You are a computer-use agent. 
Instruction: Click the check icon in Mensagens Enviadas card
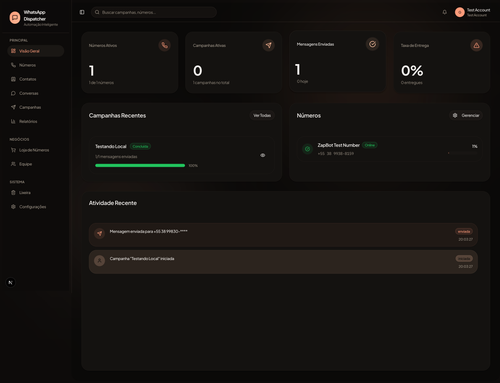372,44
